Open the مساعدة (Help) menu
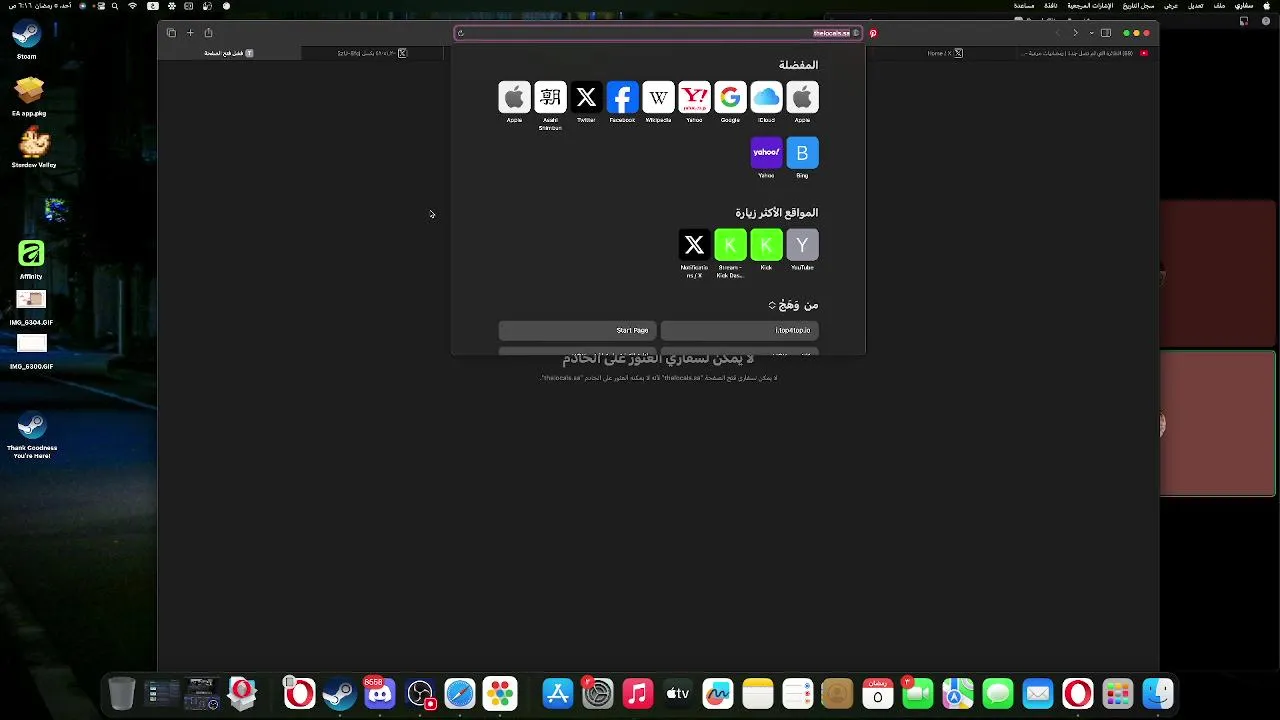The width and height of the screenshot is (1280, 720). coord(1024,6)
